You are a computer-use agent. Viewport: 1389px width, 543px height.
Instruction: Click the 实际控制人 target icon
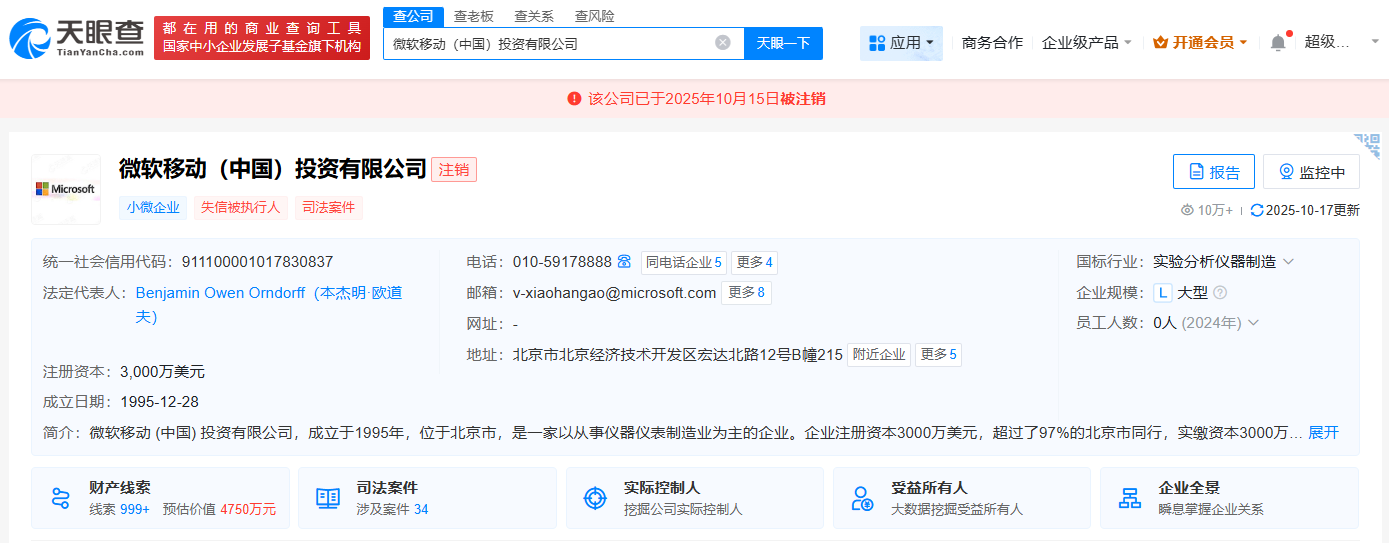coord(595,498)
